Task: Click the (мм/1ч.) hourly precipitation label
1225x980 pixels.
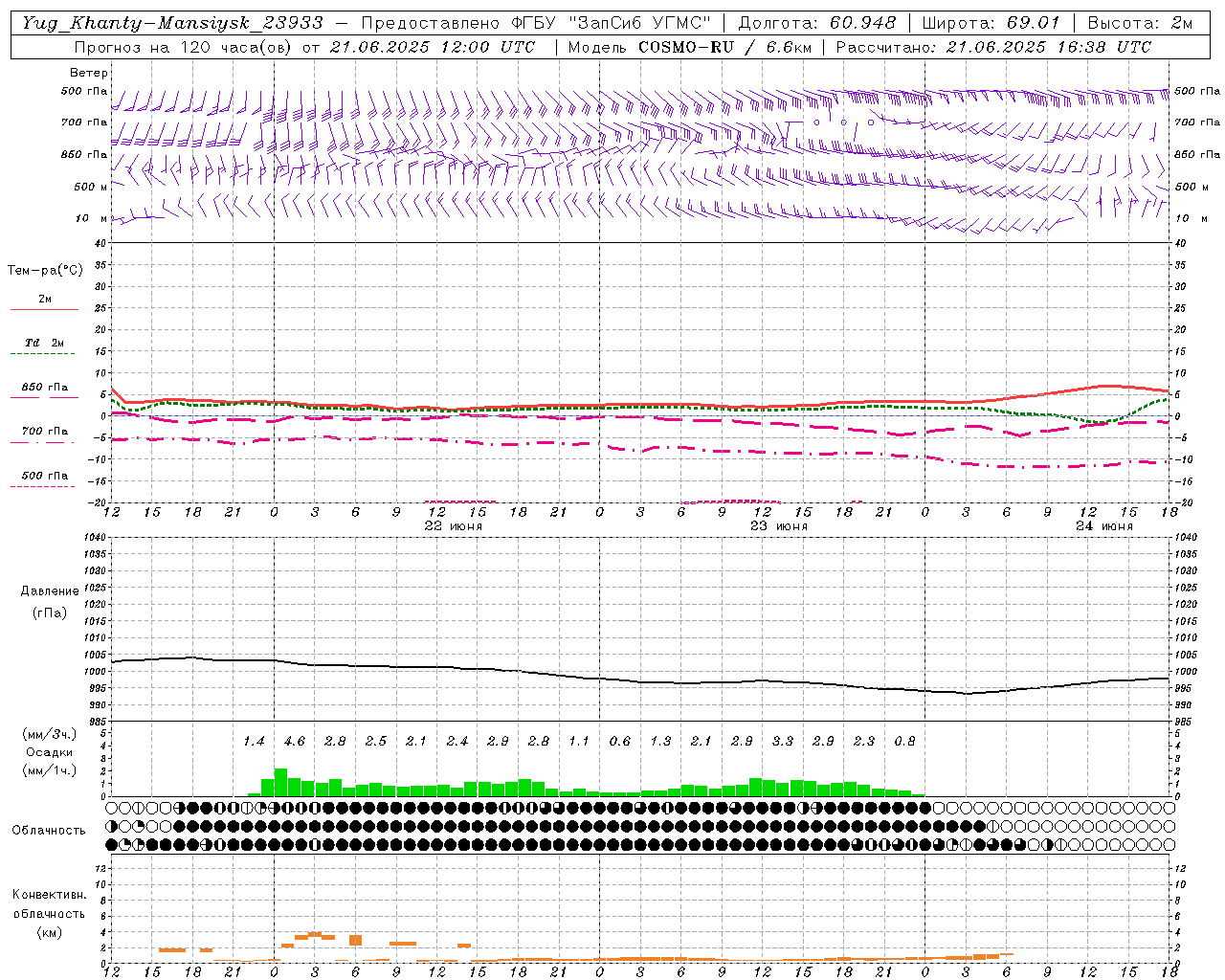Action: pyautogui.click(x=50, y=770)
